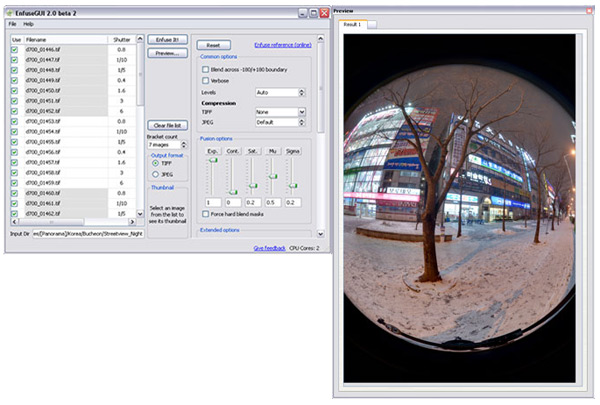Click the Cont. slider handle
Image resolution: width=600 pixels, height=405 pixels.
click(233, 192)
